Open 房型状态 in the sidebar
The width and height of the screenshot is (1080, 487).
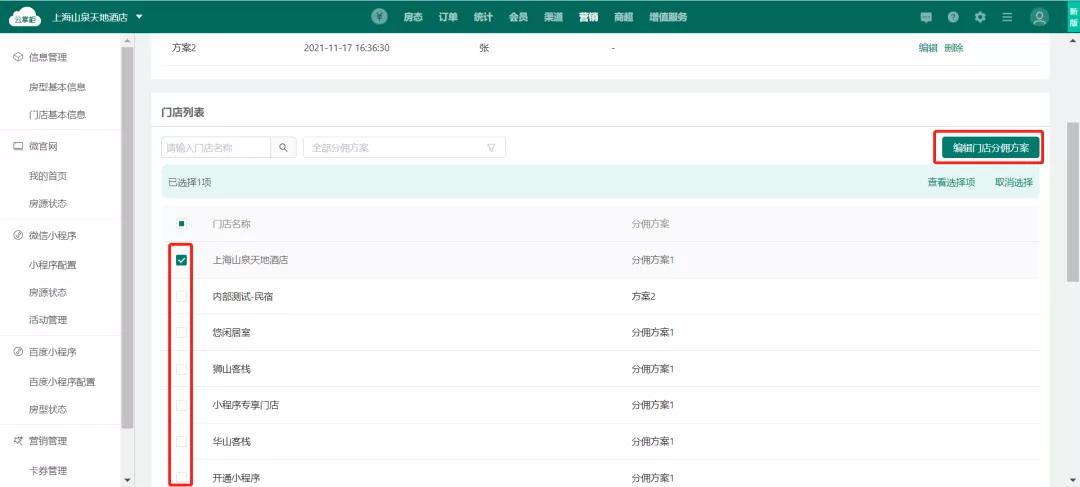(x=48, y=409)
